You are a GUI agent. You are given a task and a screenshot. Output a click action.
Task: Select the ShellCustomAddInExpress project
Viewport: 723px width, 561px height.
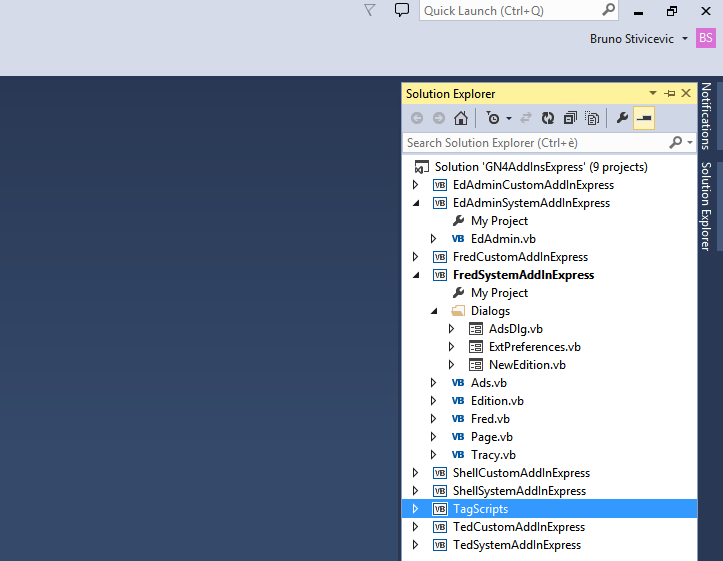521,472
